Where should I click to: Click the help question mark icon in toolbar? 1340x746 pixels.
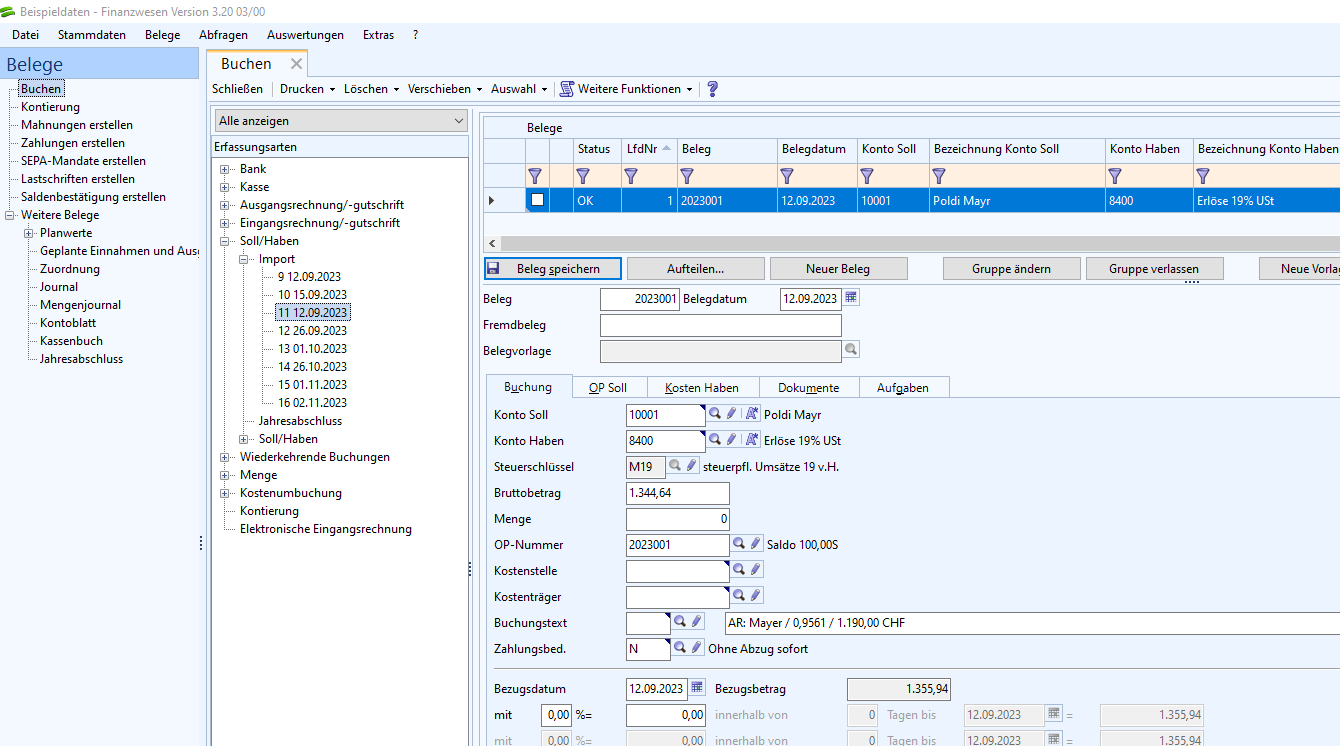(713, 89)
